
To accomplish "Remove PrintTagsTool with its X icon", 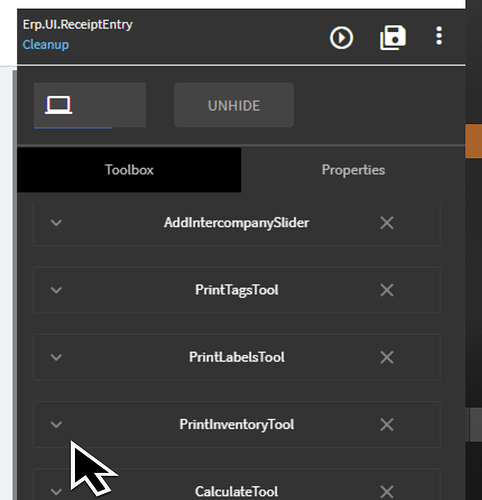I will point(387,290).
